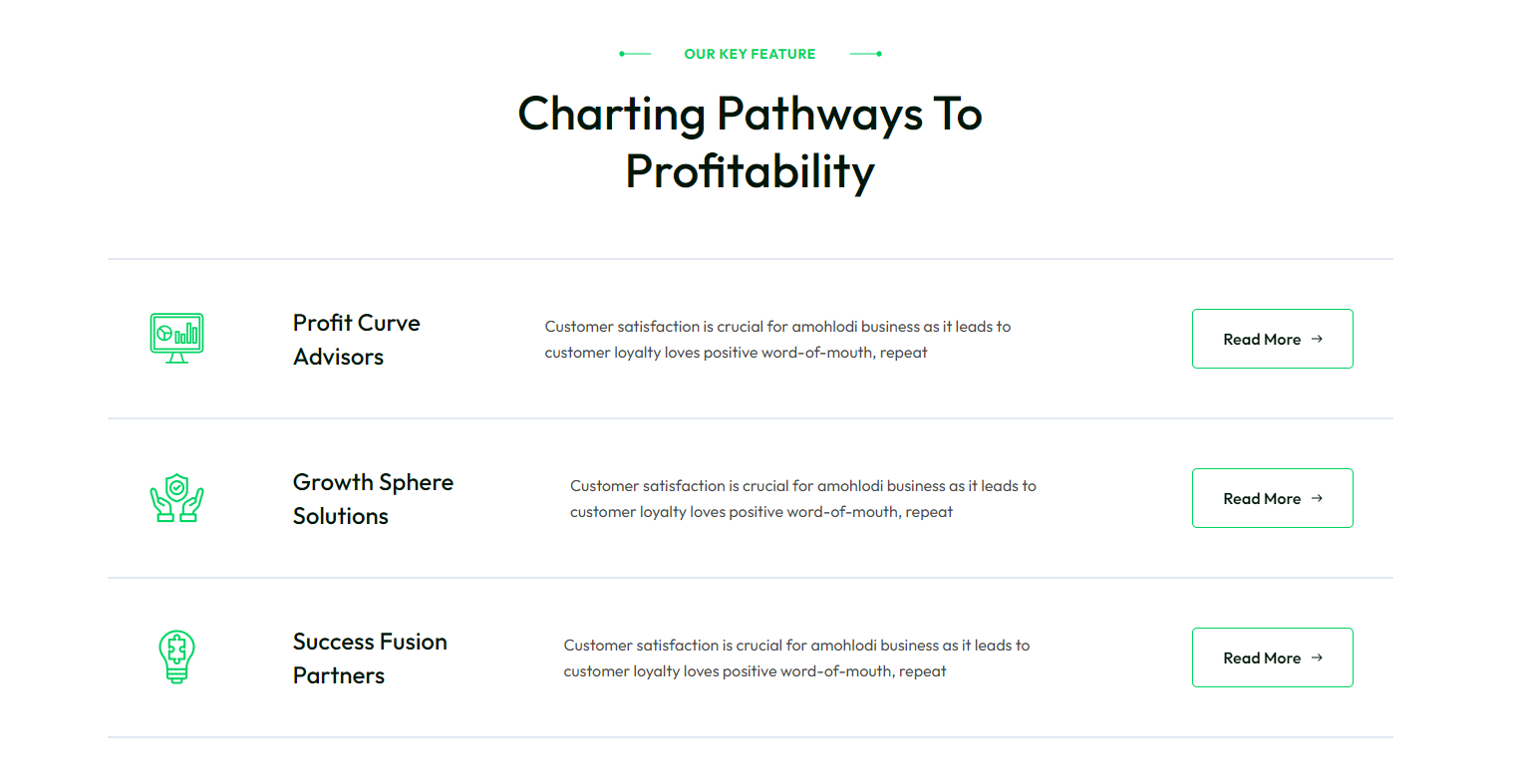Viewport: 1515px width, 784px height.
Task: Click the green decorative line right of OUR KEY FEATURE
Action: pos(865,54)
